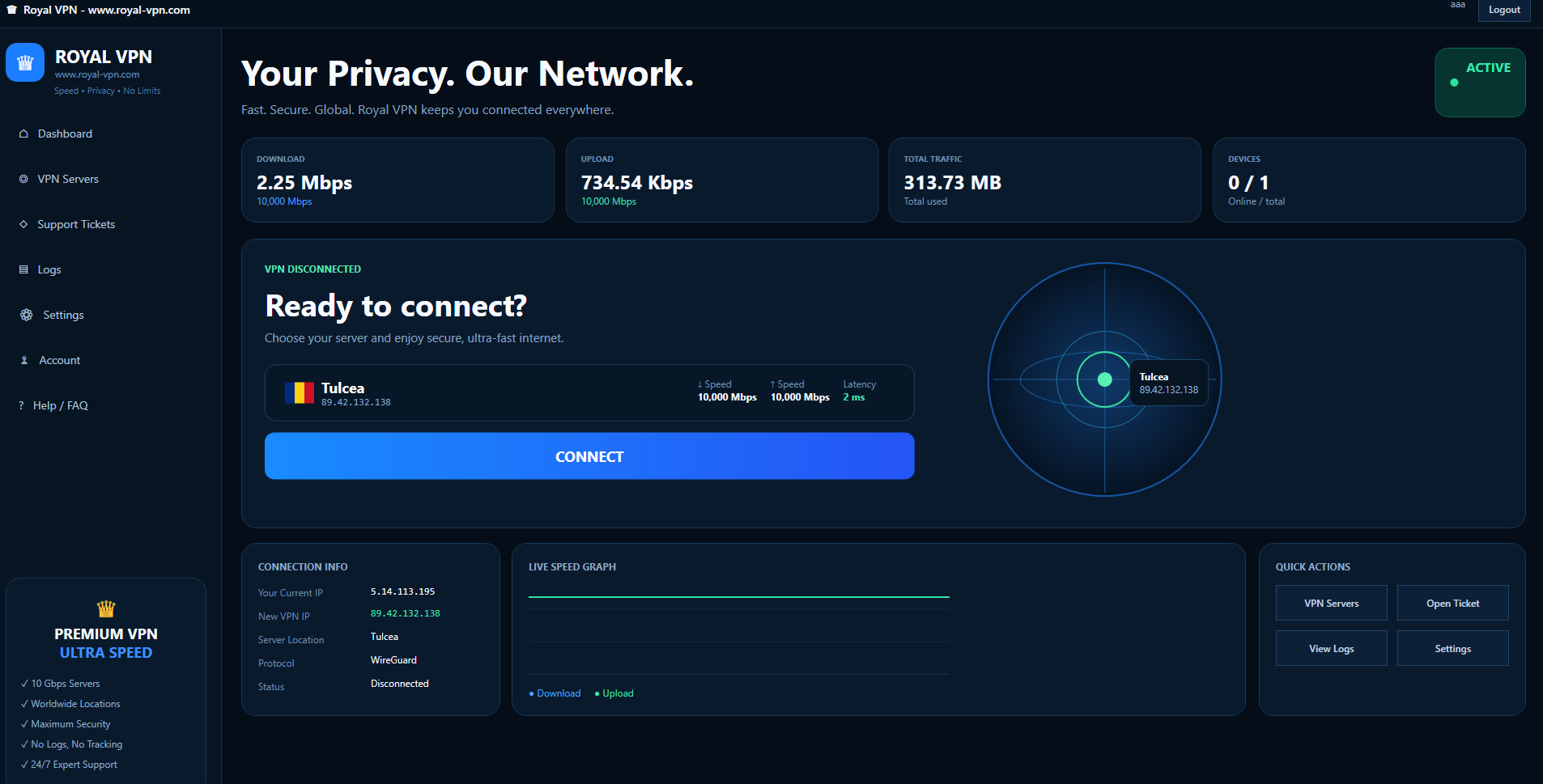The image size is (1543, 784).
Task: Click Total Traffic value 313.73 MB
Action: [952, 183]
